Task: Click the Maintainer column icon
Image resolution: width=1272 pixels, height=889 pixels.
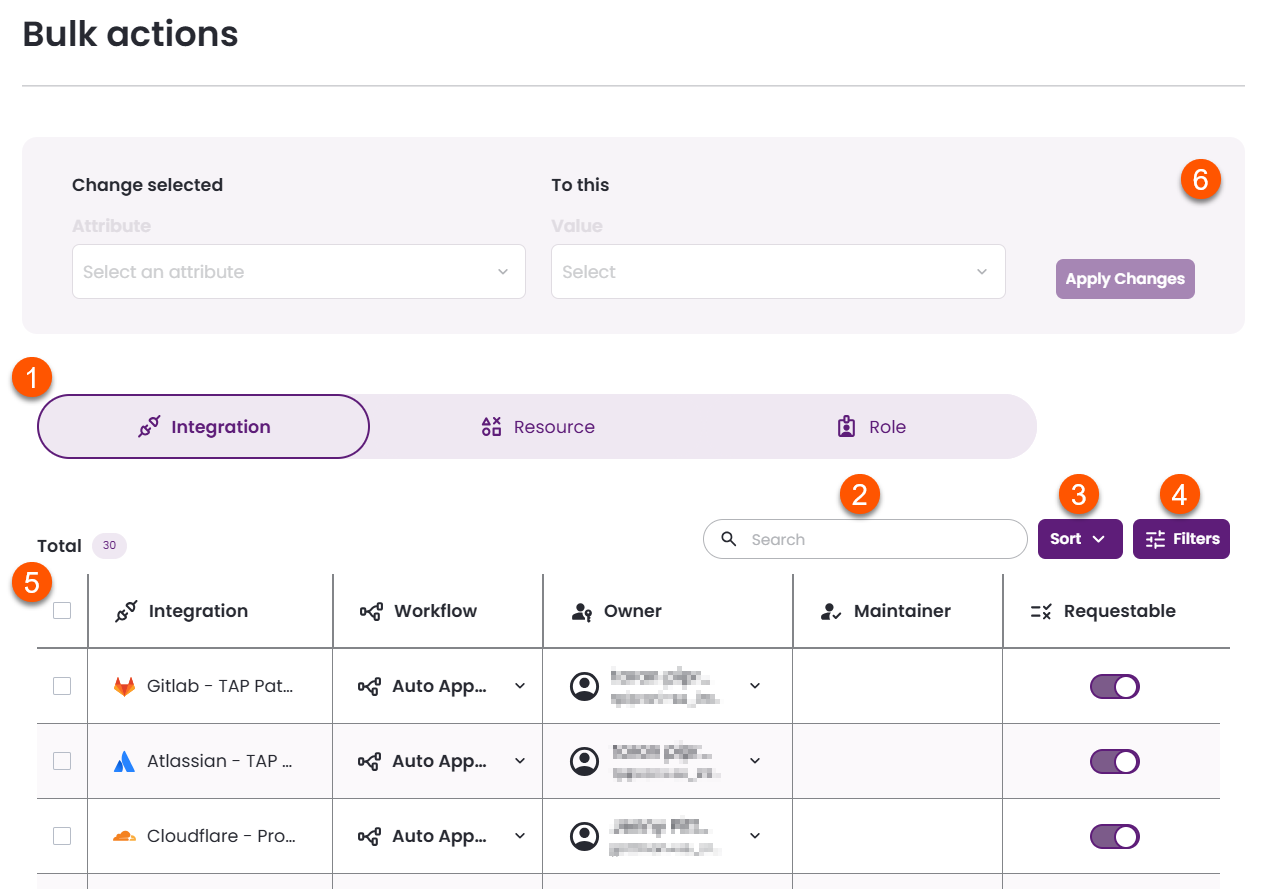Action: tap(831, 611)
